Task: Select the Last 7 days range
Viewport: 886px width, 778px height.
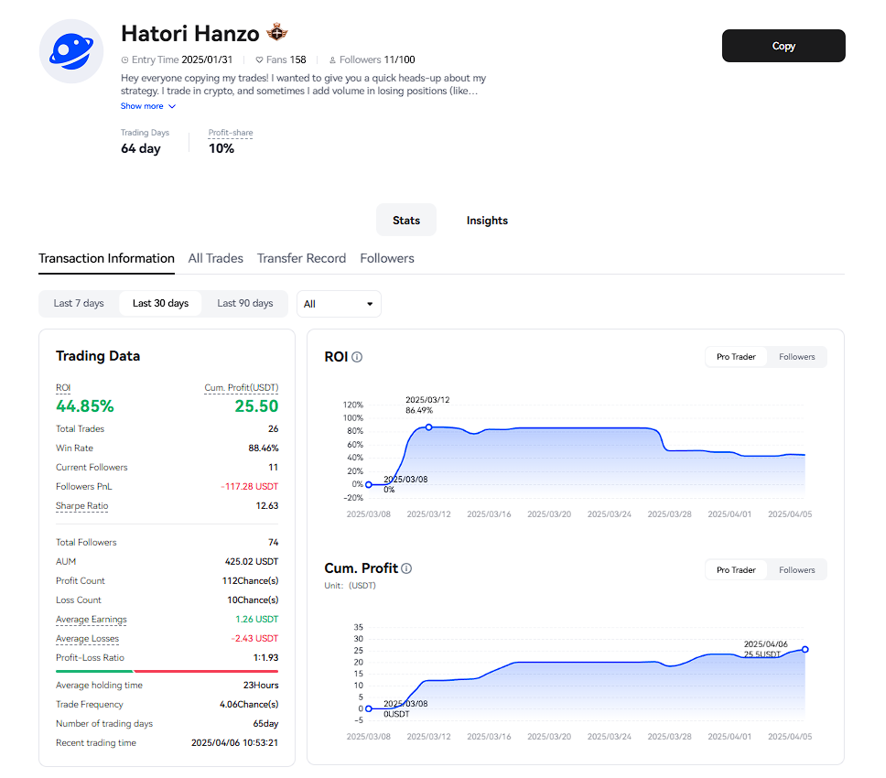Action: [79, 304]
